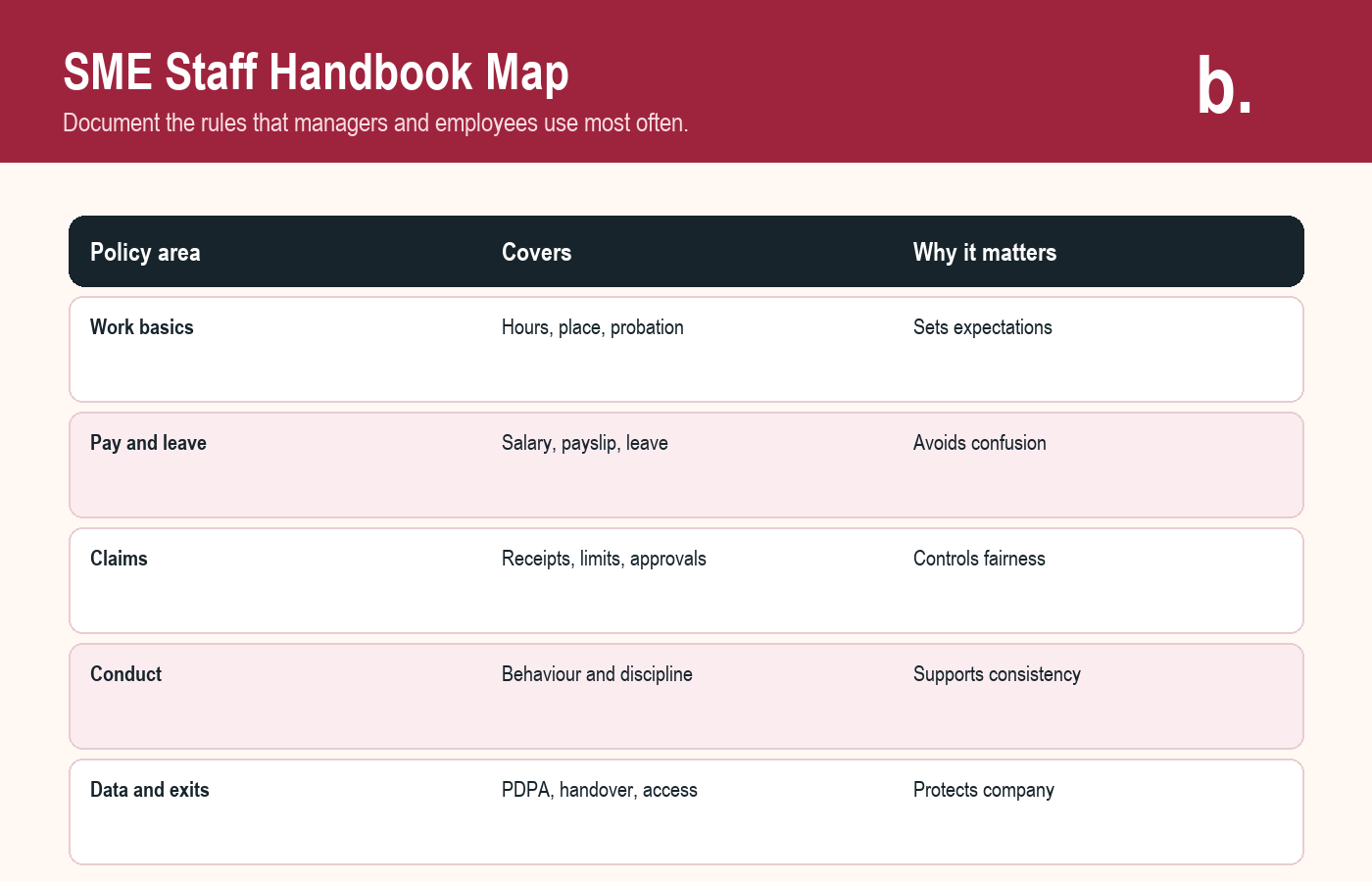
Task: Click the 'Why it matters' column header
Action: (x=985, y=253)
